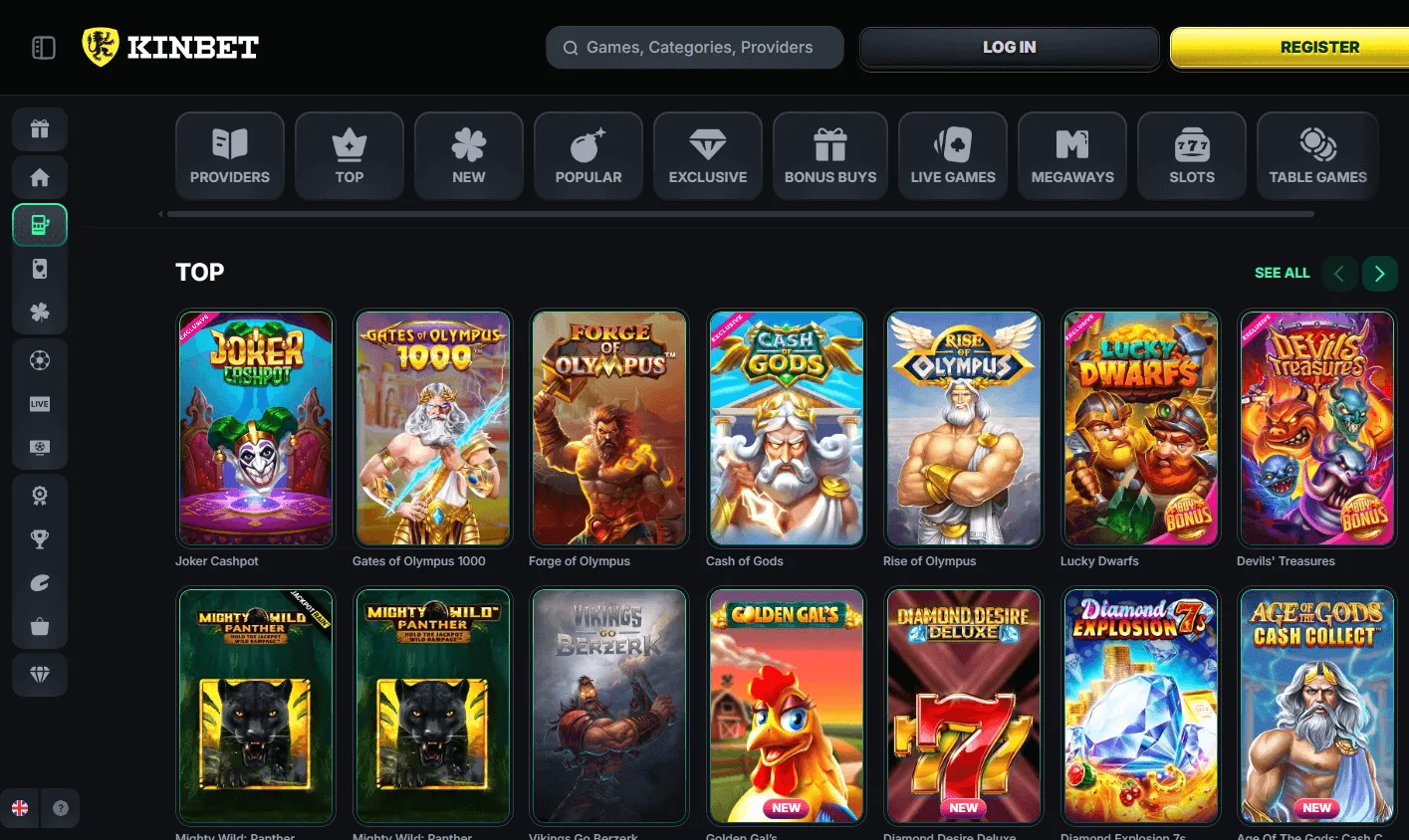Image resolution: width=1409 pixels, height=840 pixels.
Task: Open the diamond VIP sidebar icon
Action: [x=40, y=675]
